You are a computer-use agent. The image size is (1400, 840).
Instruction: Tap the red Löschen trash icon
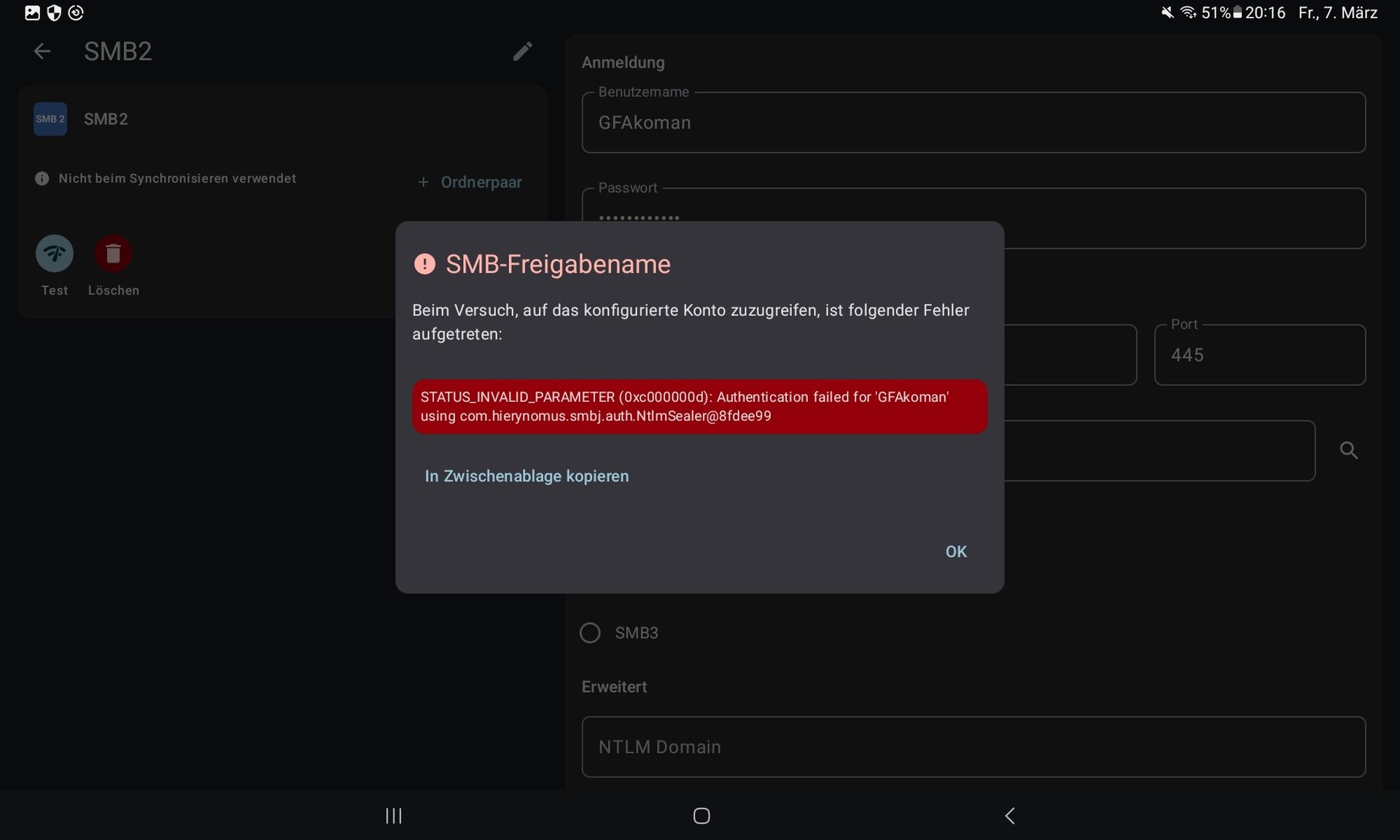(113, 254)
